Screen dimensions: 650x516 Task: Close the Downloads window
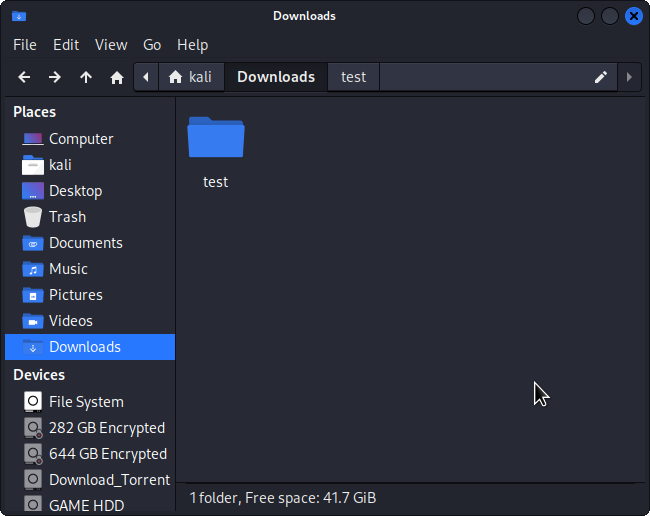(x=634, y=16)
